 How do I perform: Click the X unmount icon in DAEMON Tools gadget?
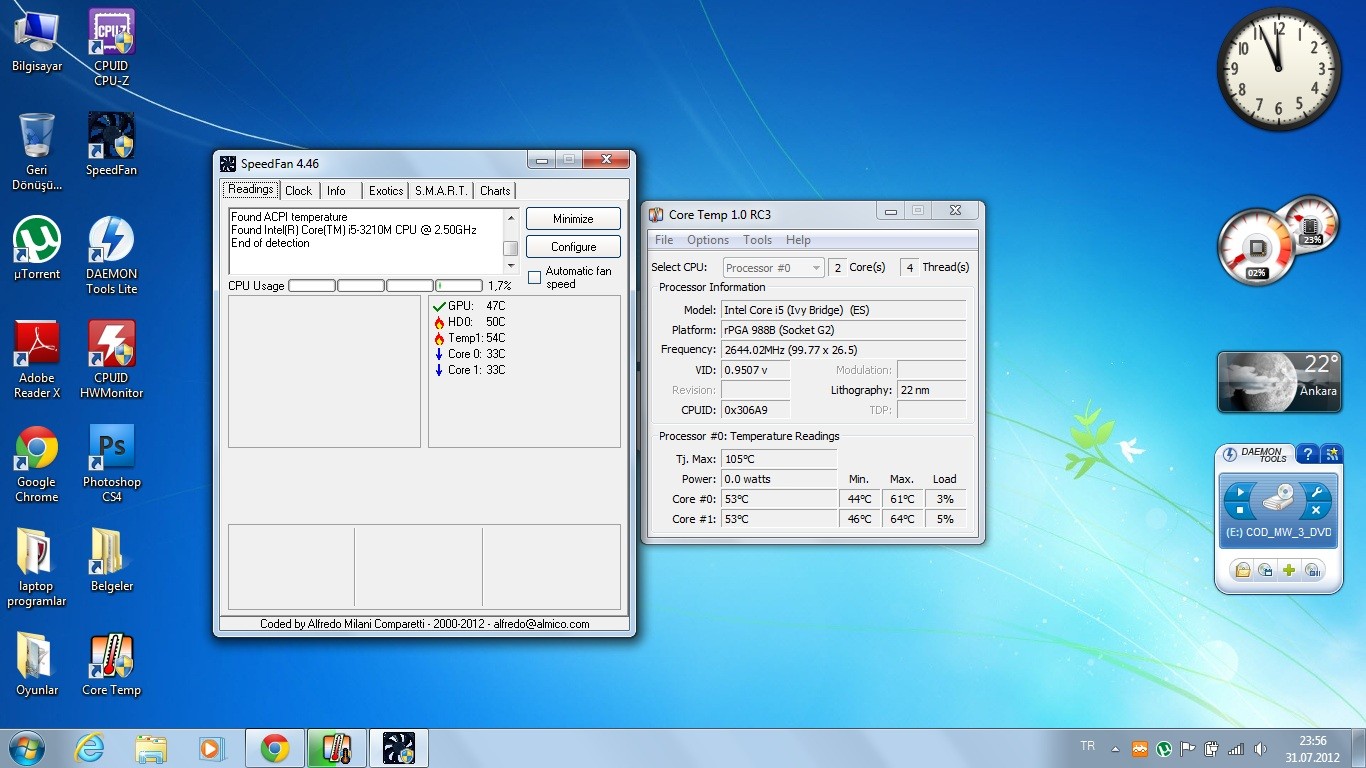click(x=1316, y=511)
